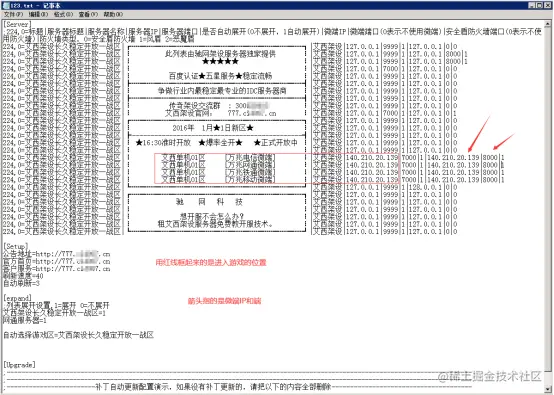Click the title text 123.txt - 记事本
554x395 pixels.
click(x=36, y=5)
